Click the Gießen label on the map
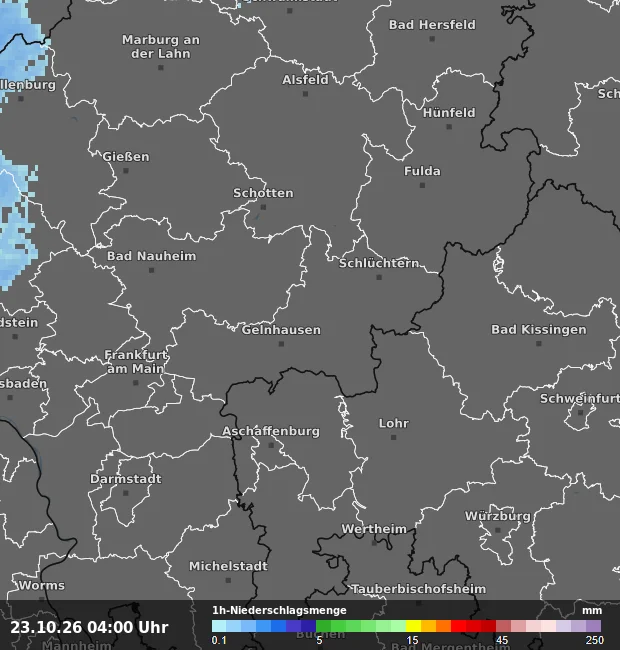Viewport: 620px width, 650px height. point(126,157)
